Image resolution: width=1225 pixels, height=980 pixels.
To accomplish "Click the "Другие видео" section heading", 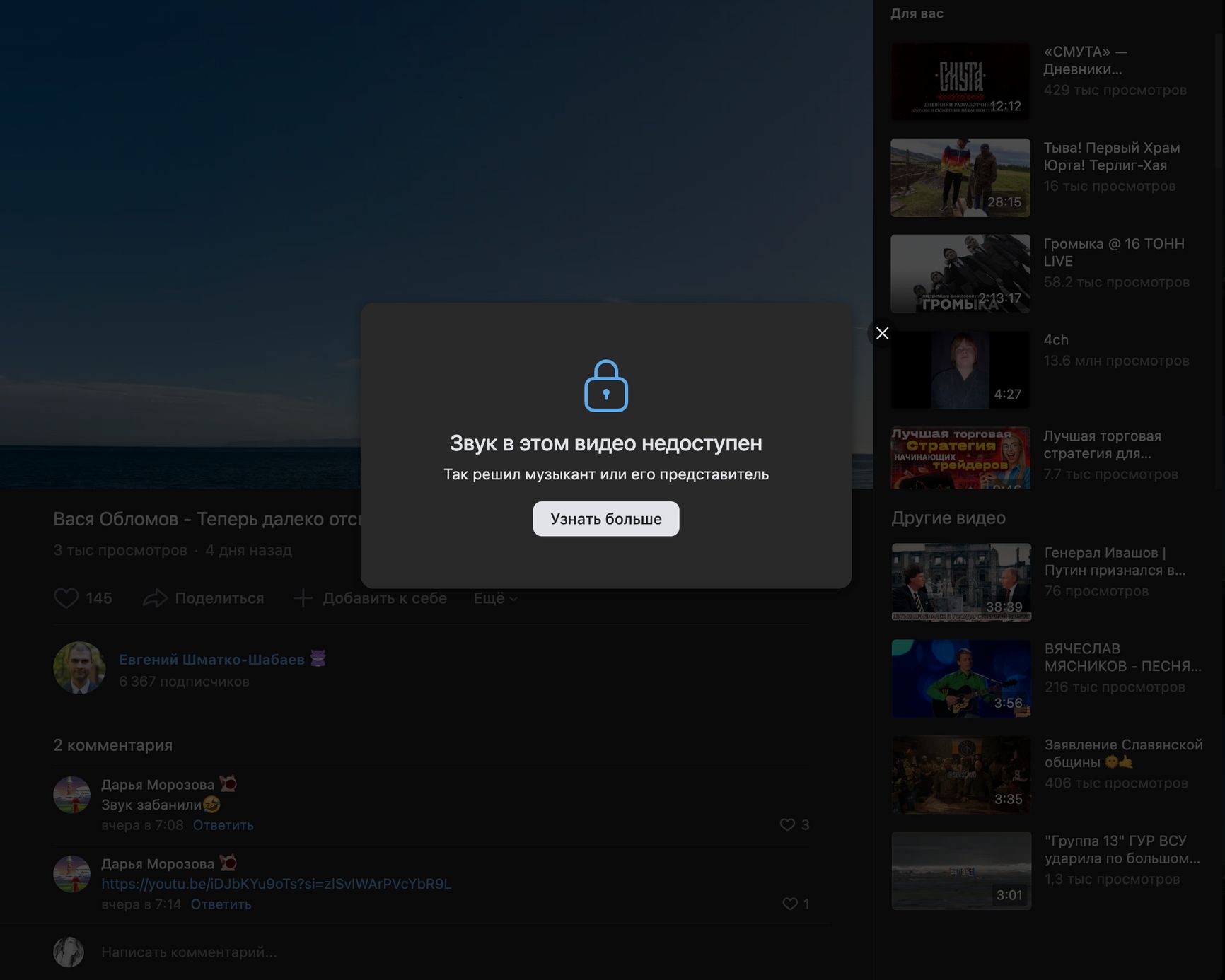I will 948,518.
